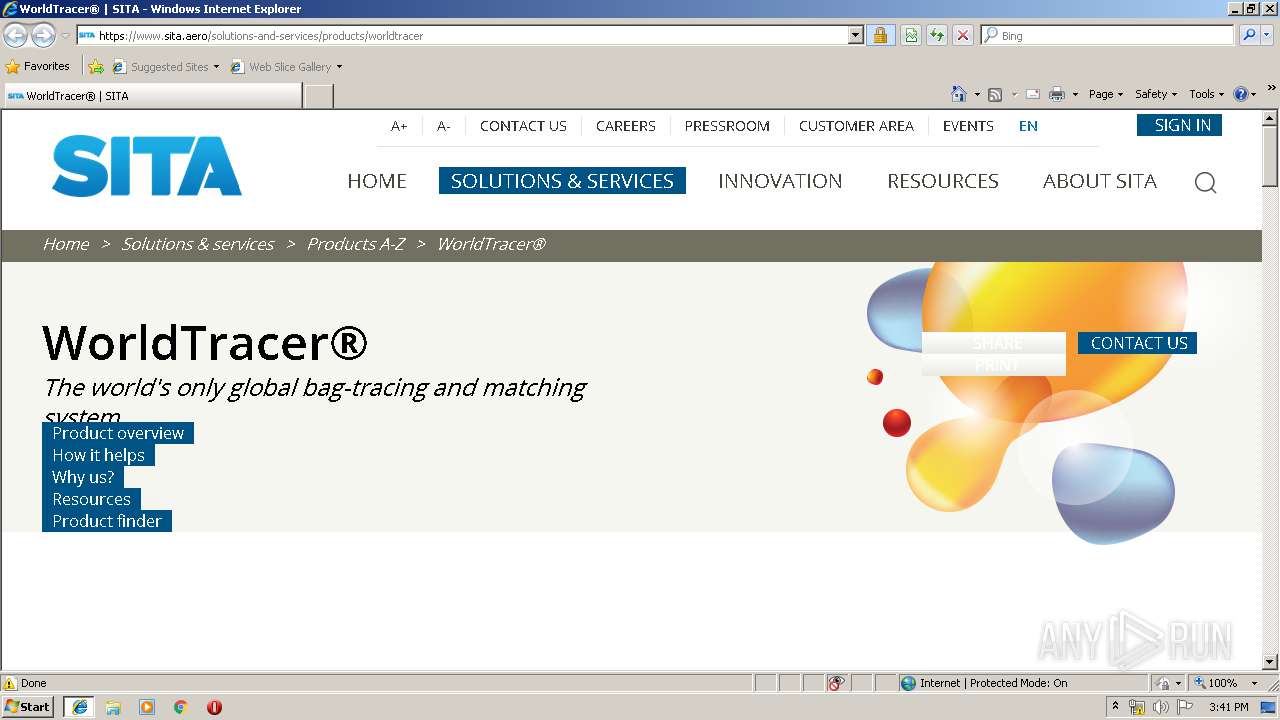The image size is (1280, 720).
Task: Open the Windows Start button
Action: pos(28,707)
